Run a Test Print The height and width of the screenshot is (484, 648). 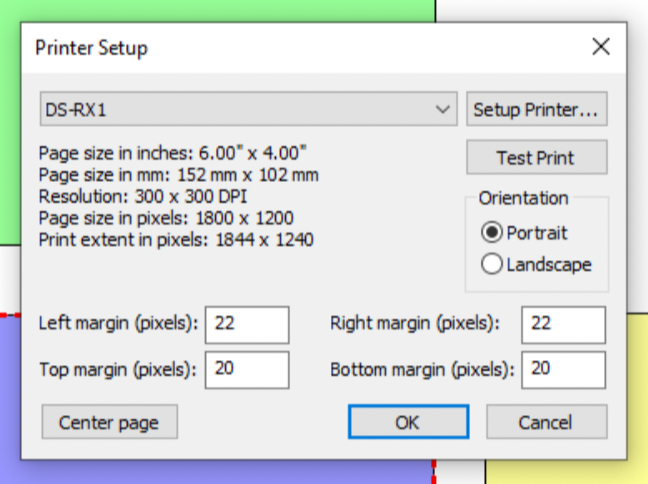[x=536, y=158]
